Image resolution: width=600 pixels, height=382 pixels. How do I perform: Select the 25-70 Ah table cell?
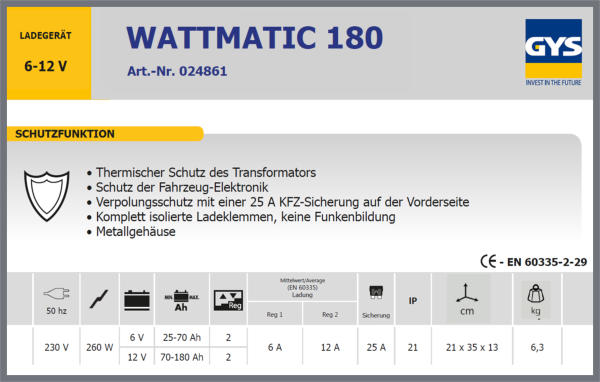click(182, 337)
